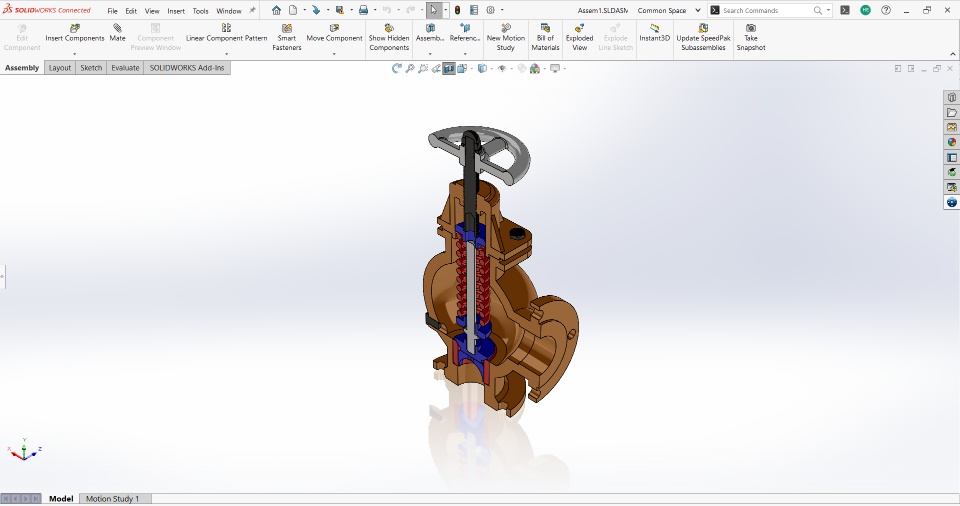Open the File menu

coord(113,10)
